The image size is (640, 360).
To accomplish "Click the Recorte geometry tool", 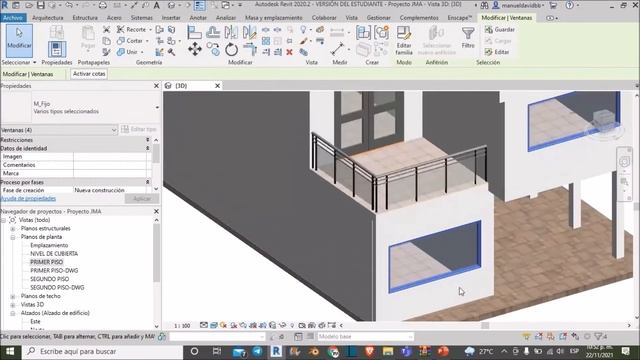I will [x=131, y=29].
